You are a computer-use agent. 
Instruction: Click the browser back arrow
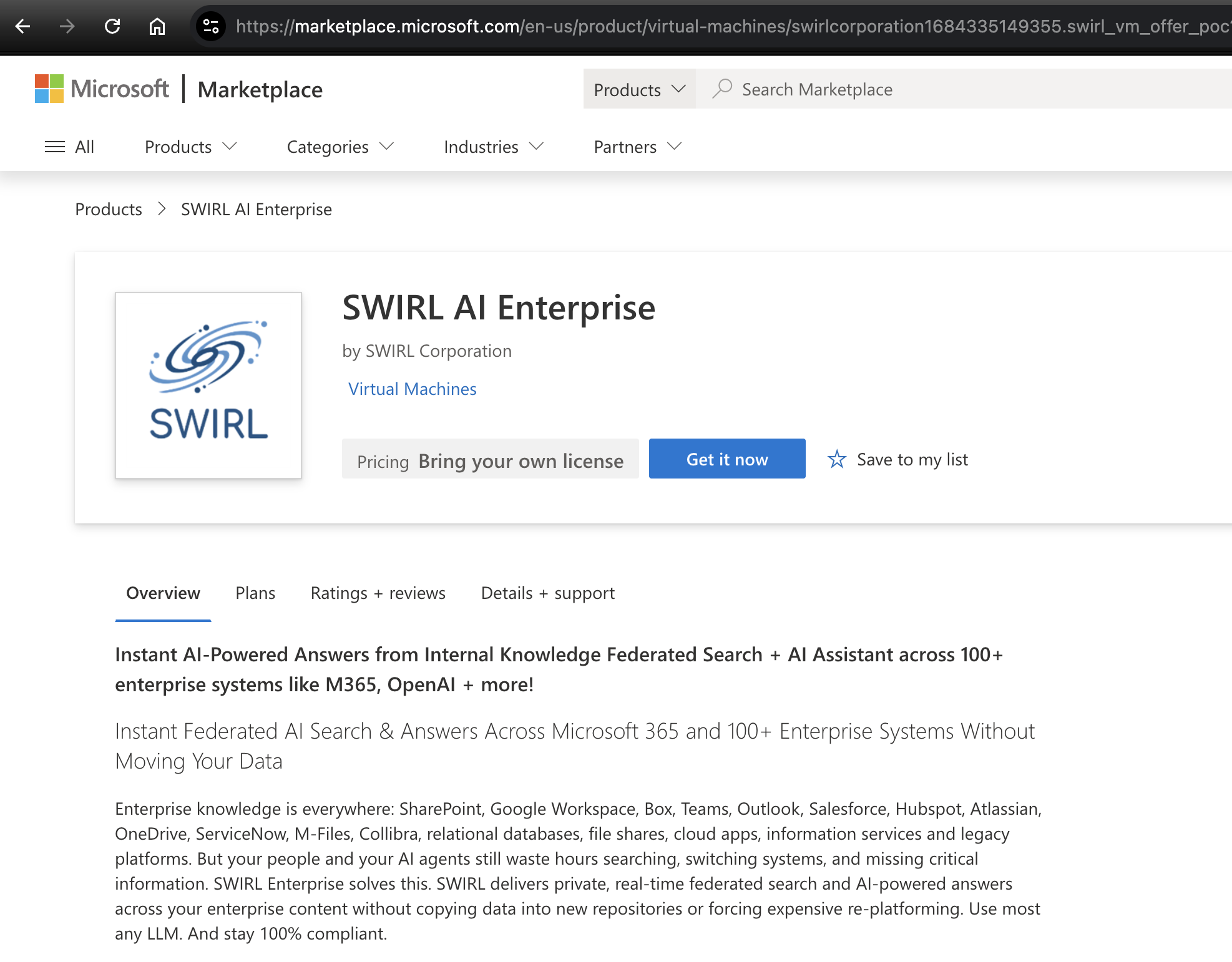(x=22, y=27)
